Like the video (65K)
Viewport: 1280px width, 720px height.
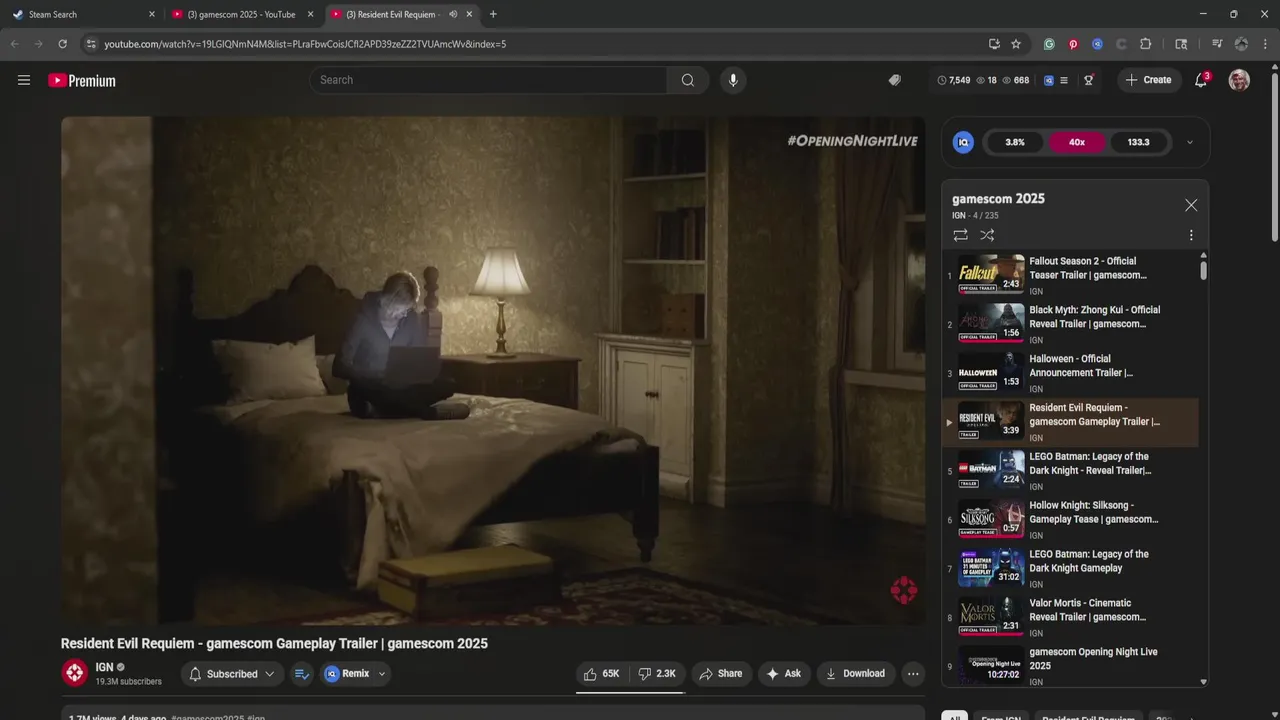(x=602, y=674)
